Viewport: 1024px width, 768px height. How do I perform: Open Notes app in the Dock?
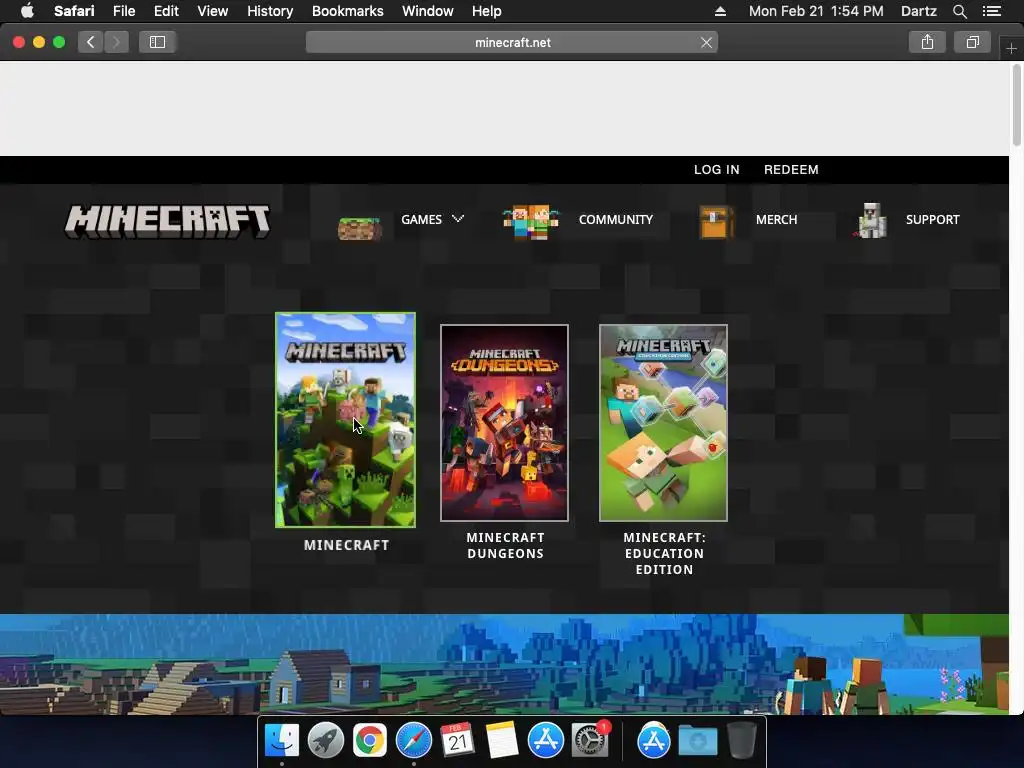[502, 740]
